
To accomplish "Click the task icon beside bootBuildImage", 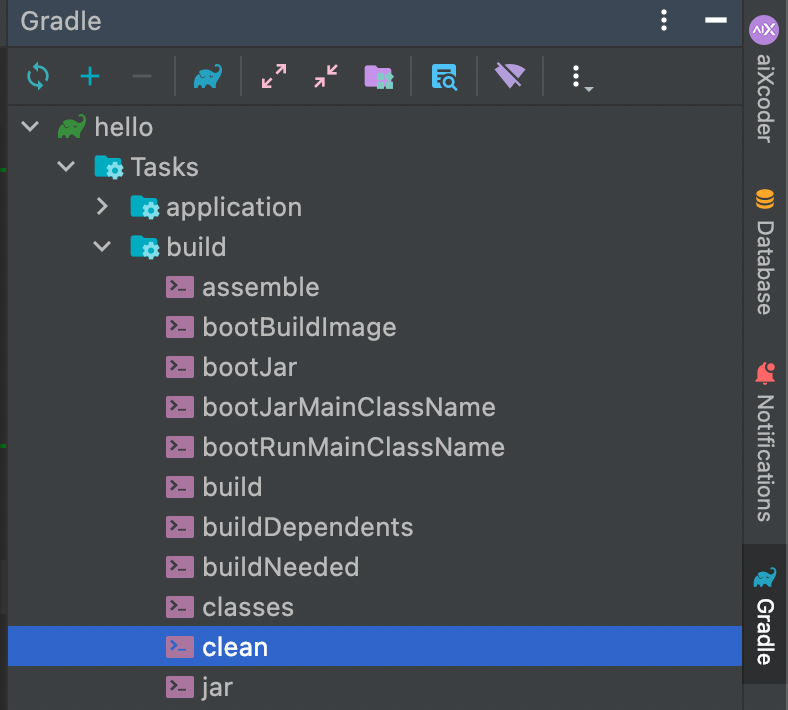I will pos(180,327).
